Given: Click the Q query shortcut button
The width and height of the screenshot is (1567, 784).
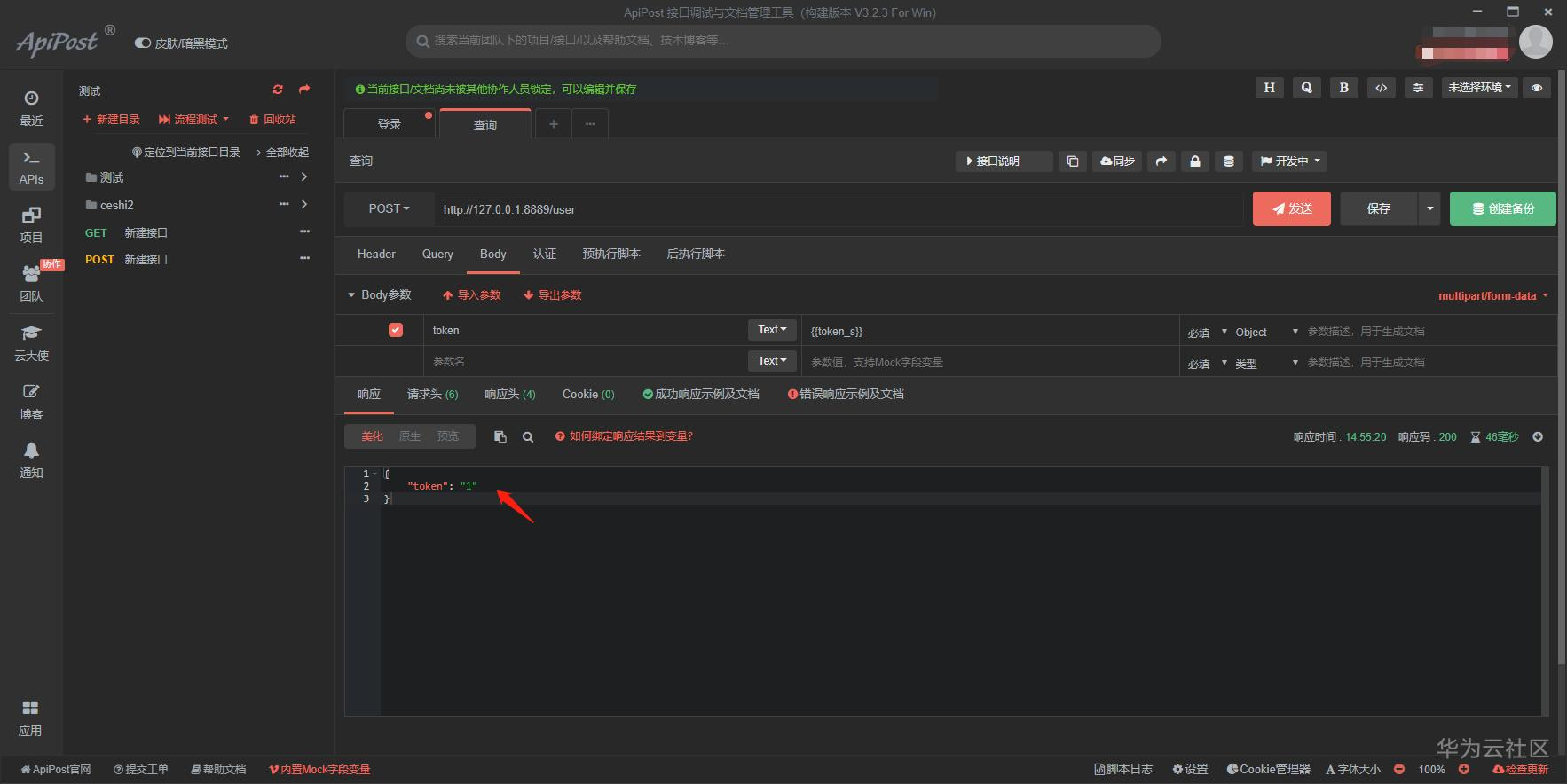Looking at the screenshot, I should tap(1307, 88).
